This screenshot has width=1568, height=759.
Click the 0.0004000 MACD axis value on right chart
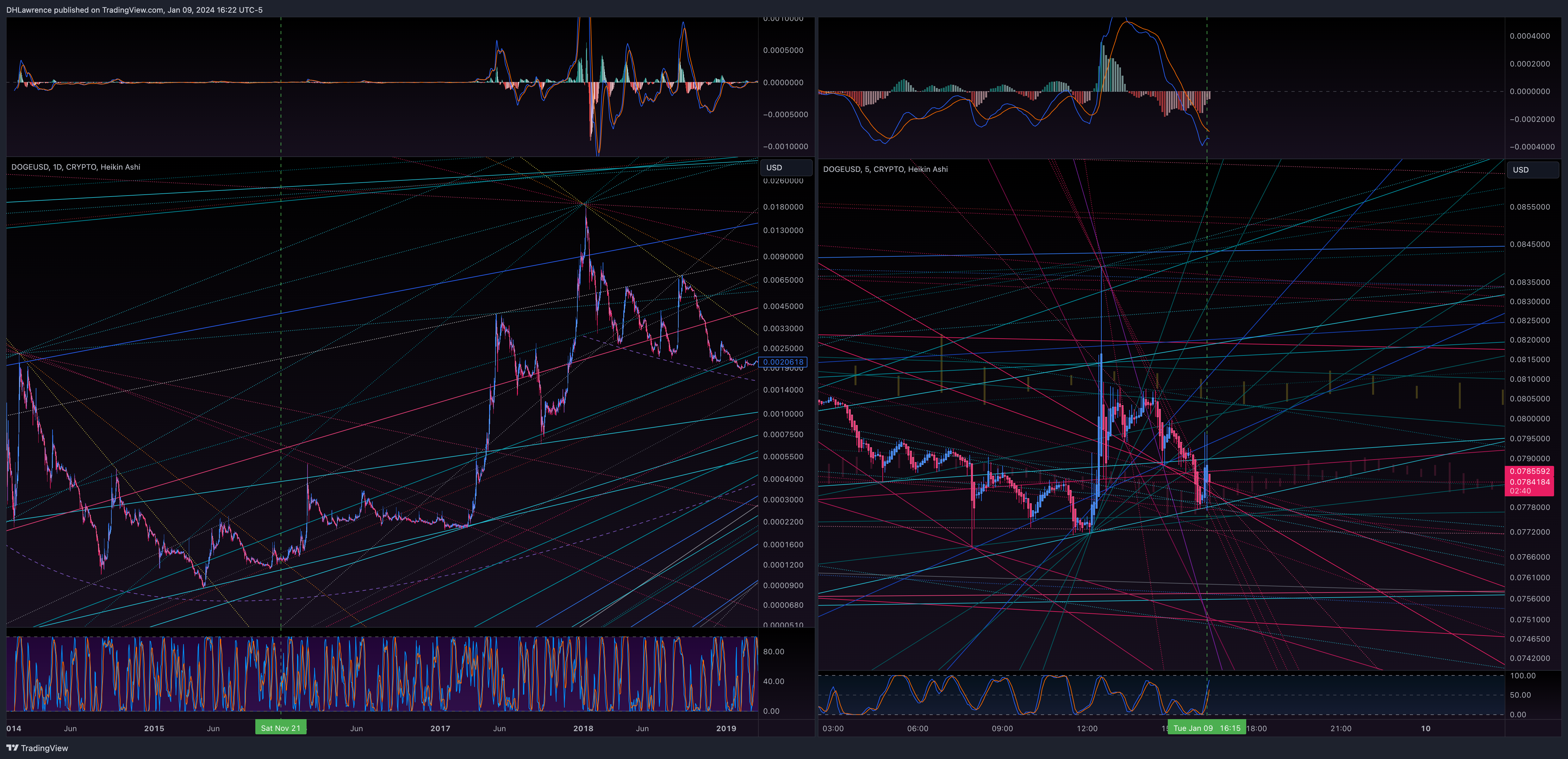click(x=1530, y=36)
